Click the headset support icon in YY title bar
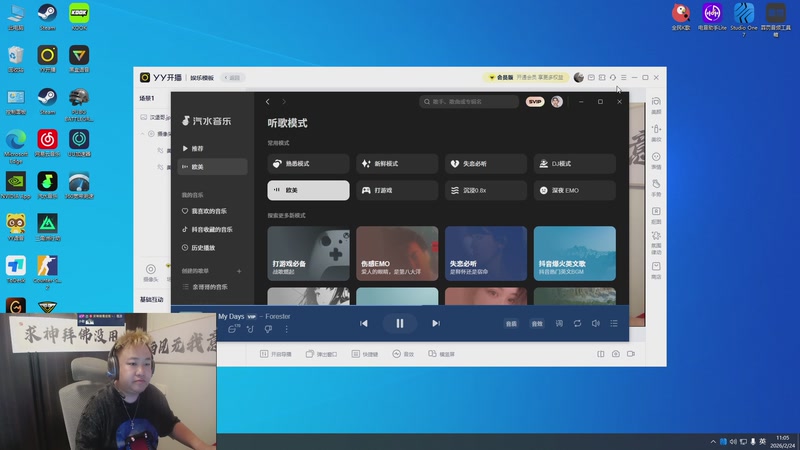This screenshot has height=450, width=800. tap(613, 78)
